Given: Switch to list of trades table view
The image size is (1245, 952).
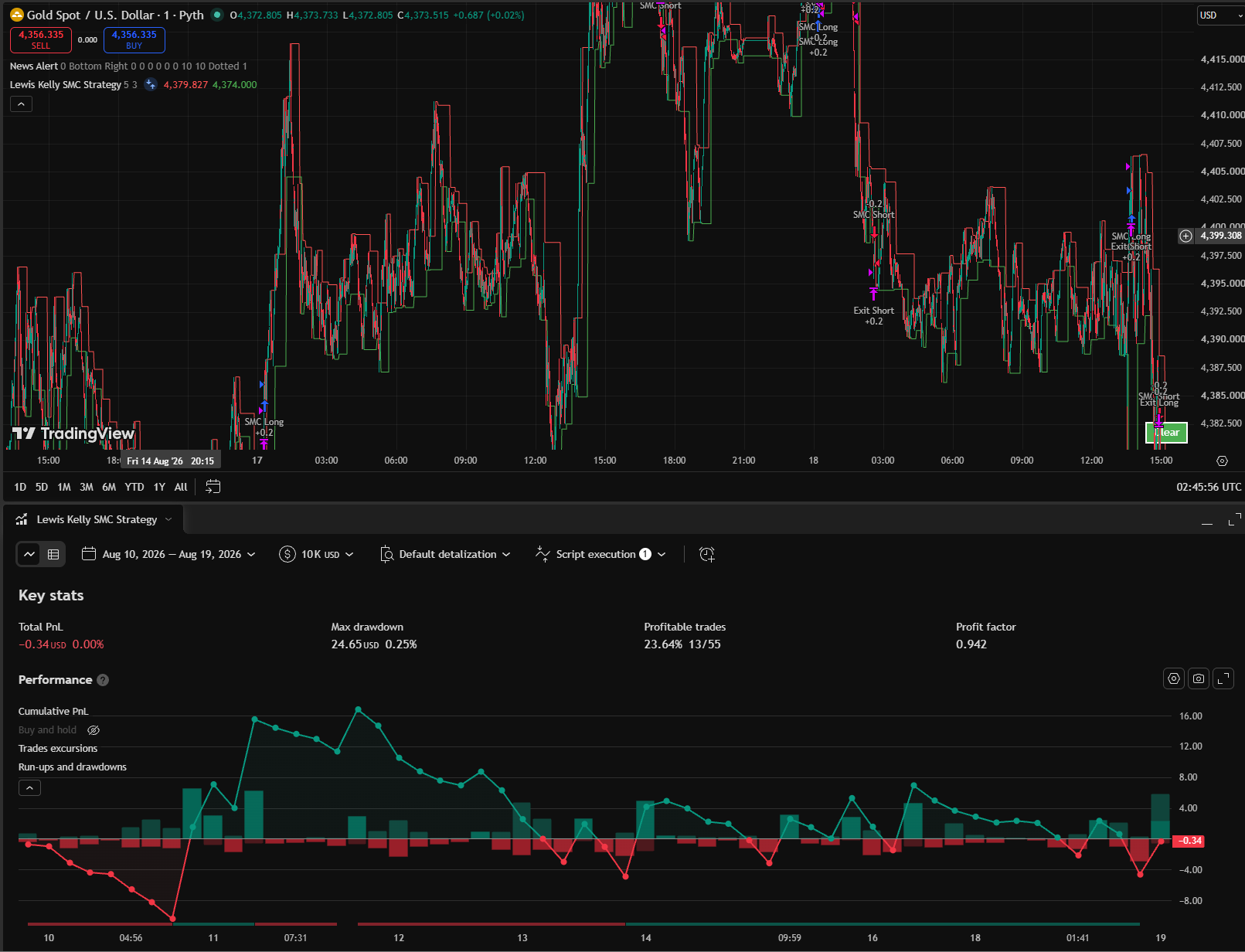Looking at the screenshot, I should click(53, 554).
